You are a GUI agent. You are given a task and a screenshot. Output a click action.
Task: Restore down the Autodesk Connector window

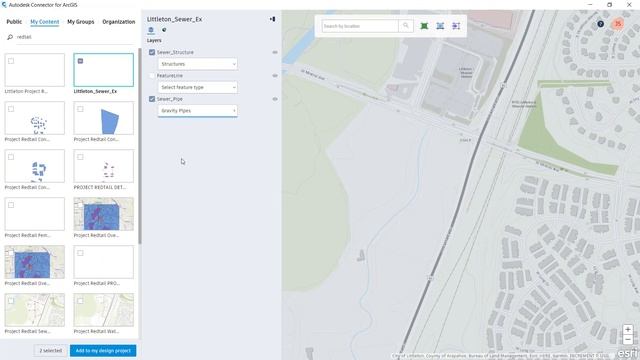coord(609,4)
